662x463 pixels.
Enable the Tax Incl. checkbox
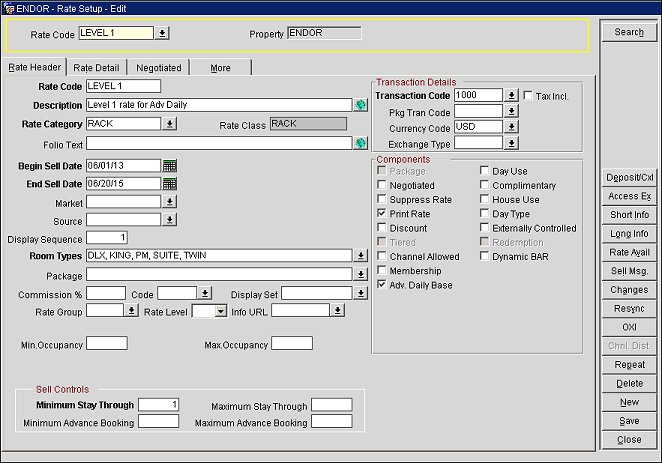point(529,95)
